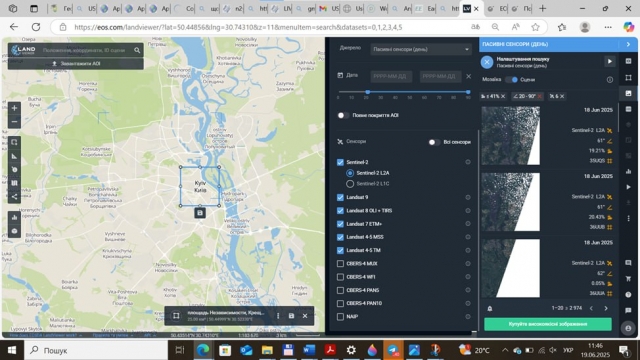Viewport: 640px width, 360px height.
Task: Check the NAIP checkbox
Action: 340,317
